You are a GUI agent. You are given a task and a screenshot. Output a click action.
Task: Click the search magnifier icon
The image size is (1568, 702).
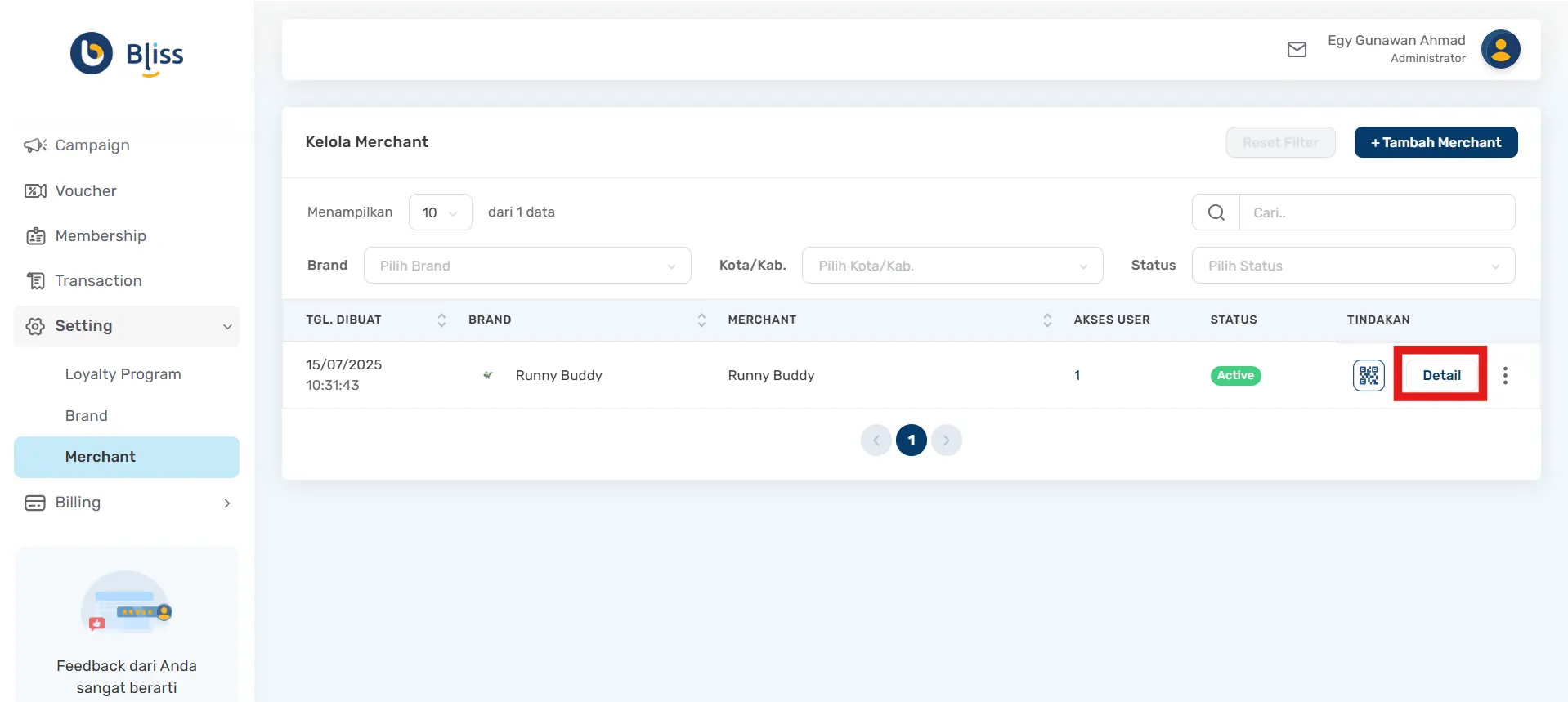point(1216,212)
